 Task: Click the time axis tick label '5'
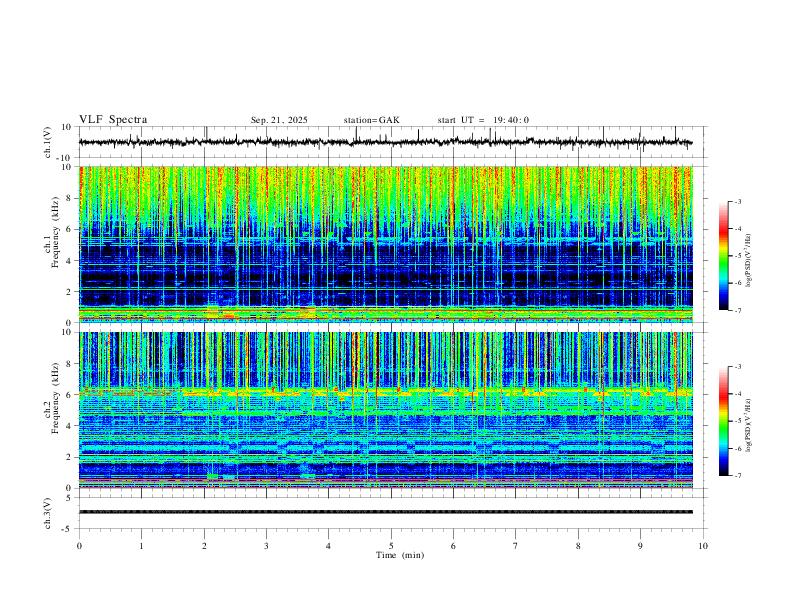pyautogui.click(x=391, y=546)
